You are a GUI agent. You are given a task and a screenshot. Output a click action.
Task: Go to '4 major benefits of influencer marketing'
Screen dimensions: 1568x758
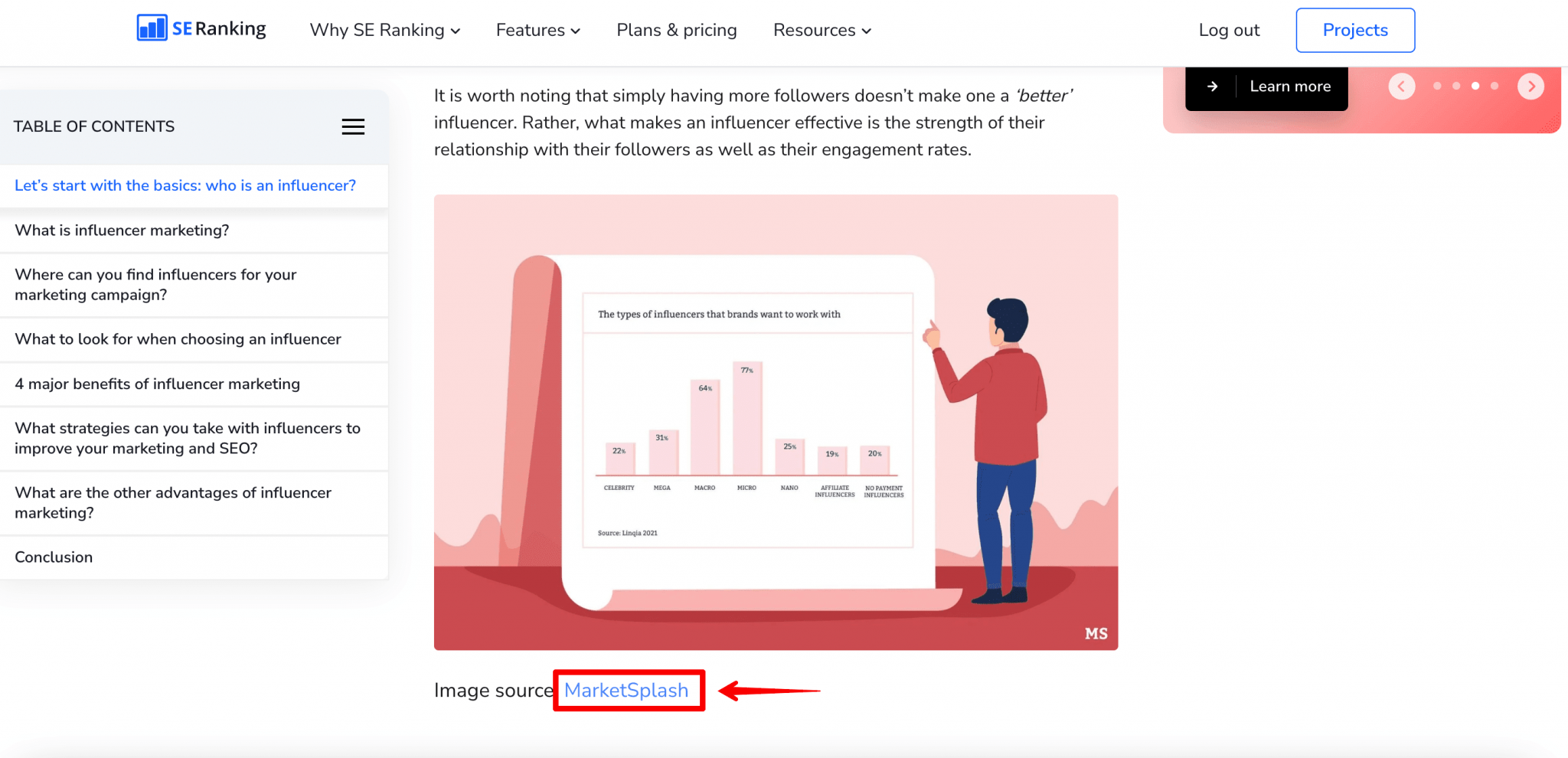(157, 384)
